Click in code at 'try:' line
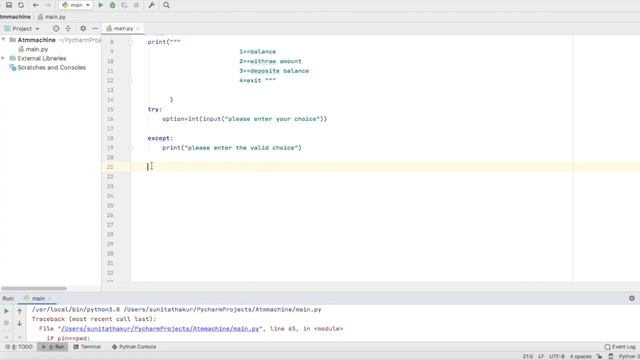Image resolution: width=640 pixels, height=360 pixels. click(x=155, y=109)
